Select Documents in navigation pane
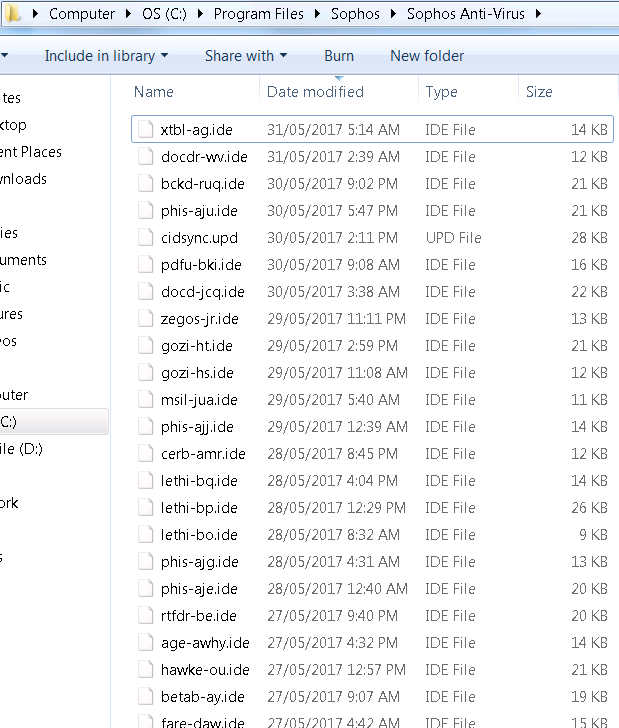 pyautogui.click(x=23, y=260)
